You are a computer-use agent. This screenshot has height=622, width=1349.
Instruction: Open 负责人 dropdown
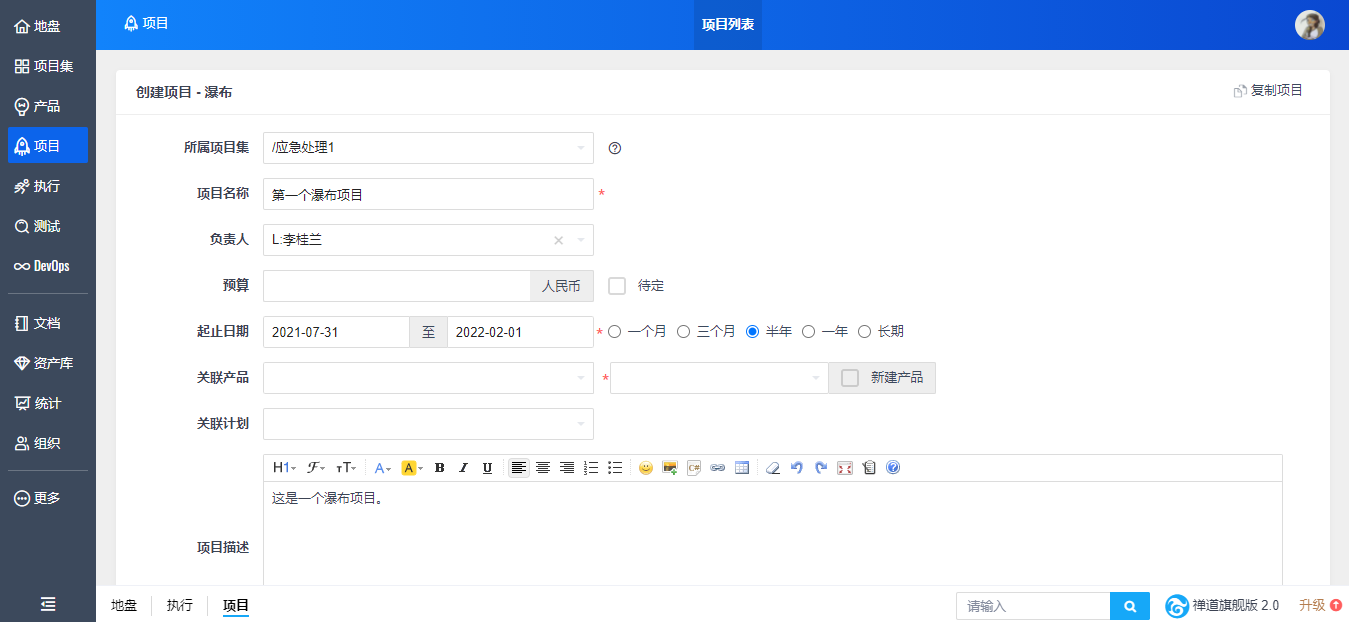(x=428, y=240)
